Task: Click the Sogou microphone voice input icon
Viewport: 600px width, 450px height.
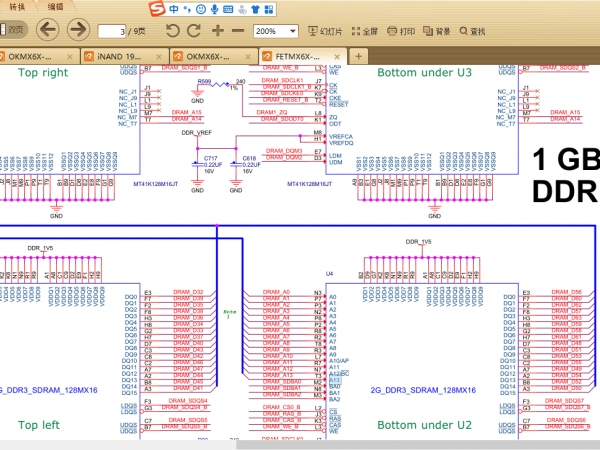Action: pos(216,9)
